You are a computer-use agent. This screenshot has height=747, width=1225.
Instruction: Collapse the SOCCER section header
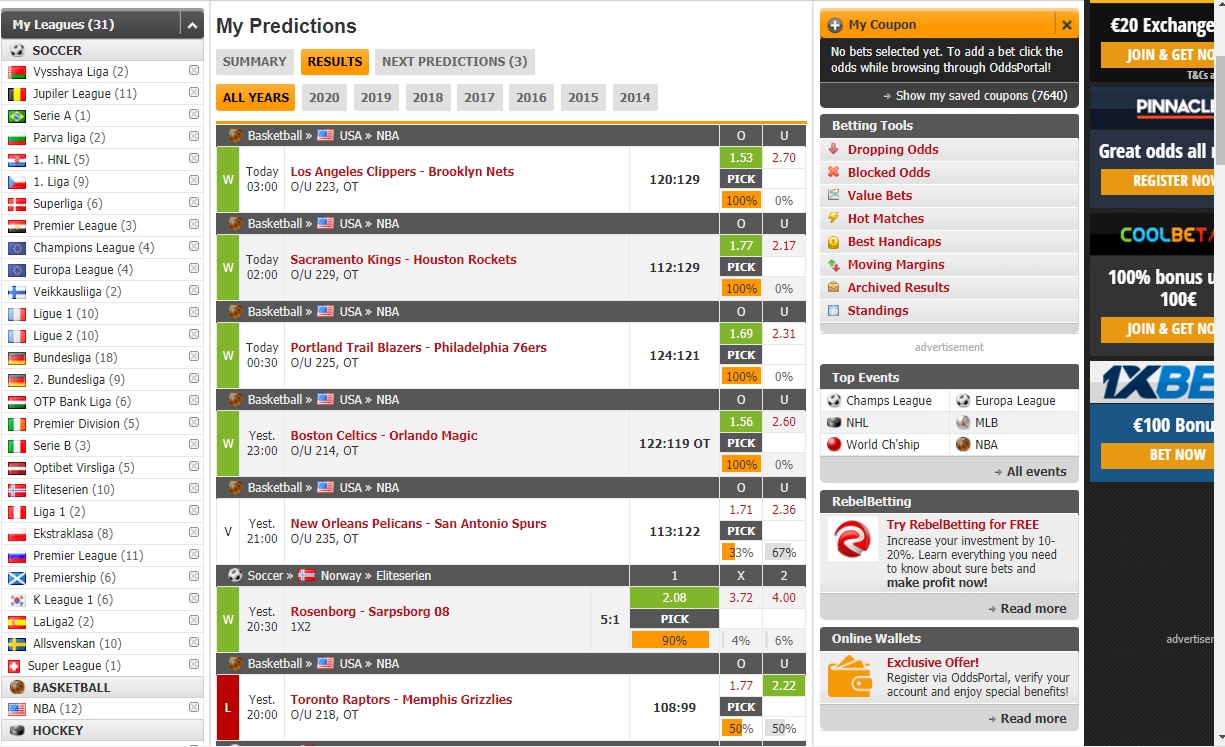pos(104,50)
